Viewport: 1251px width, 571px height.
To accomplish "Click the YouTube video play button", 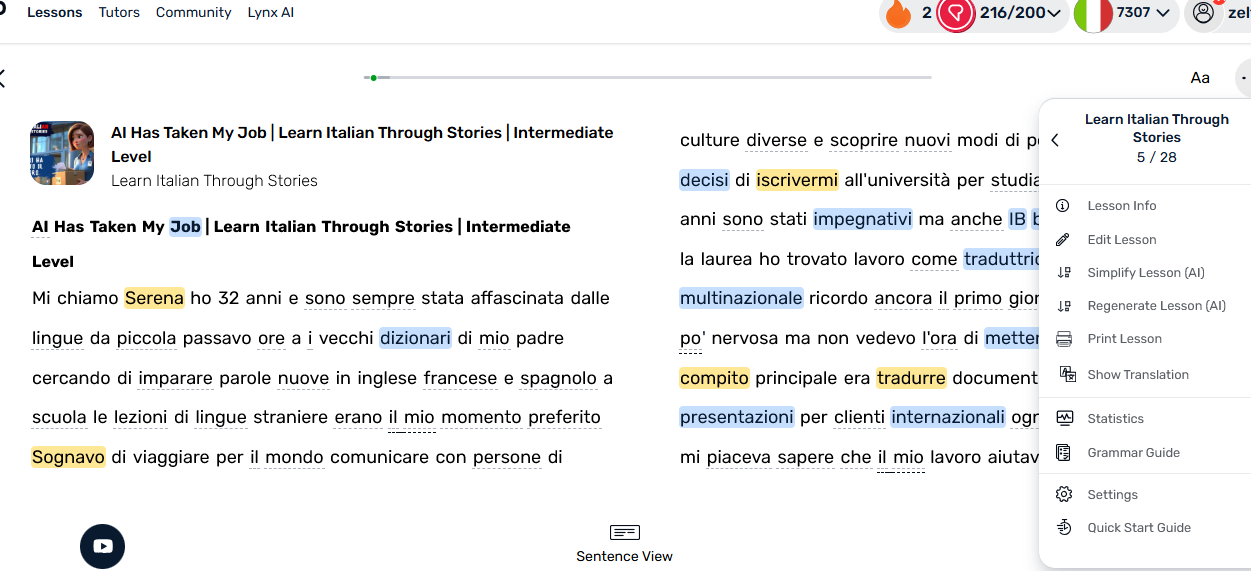I will (102, 546).
